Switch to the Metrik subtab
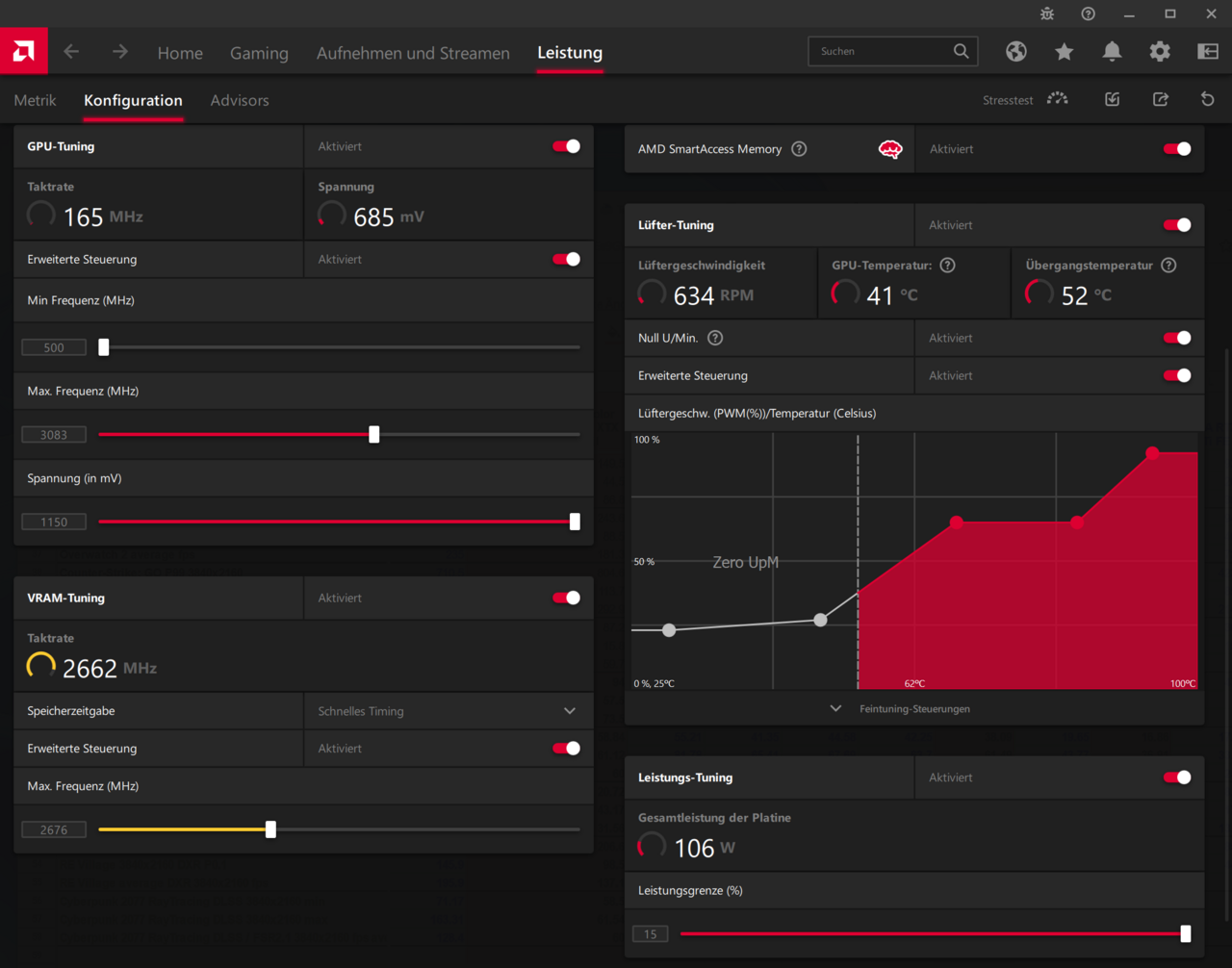This screenshot has height=968, width=1232. point(35,100)
